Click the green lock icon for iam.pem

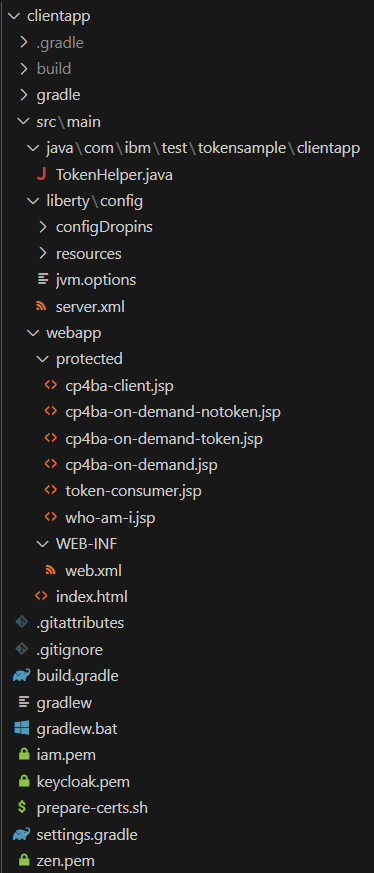point(23,755)
